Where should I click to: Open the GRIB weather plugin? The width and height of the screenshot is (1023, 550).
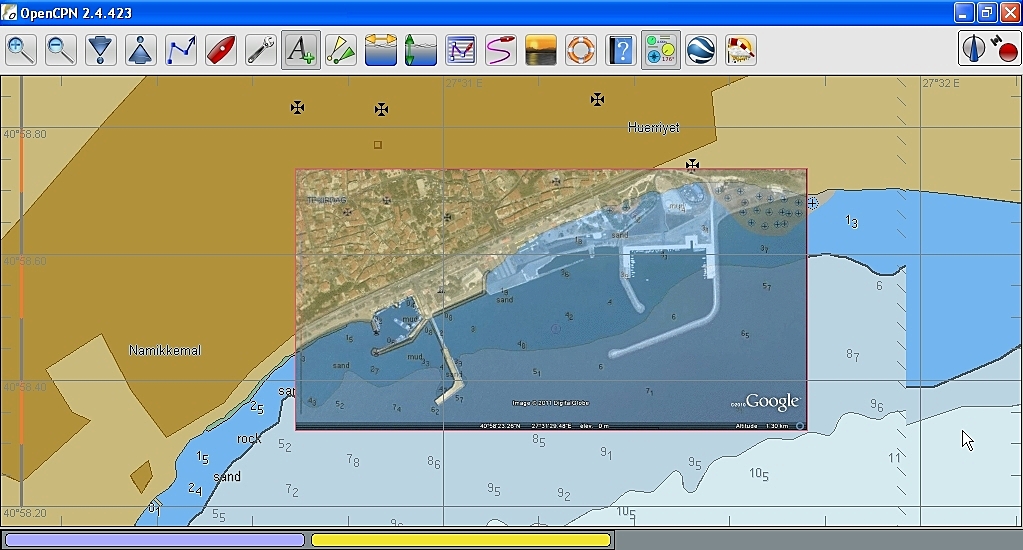click(741, 50)
